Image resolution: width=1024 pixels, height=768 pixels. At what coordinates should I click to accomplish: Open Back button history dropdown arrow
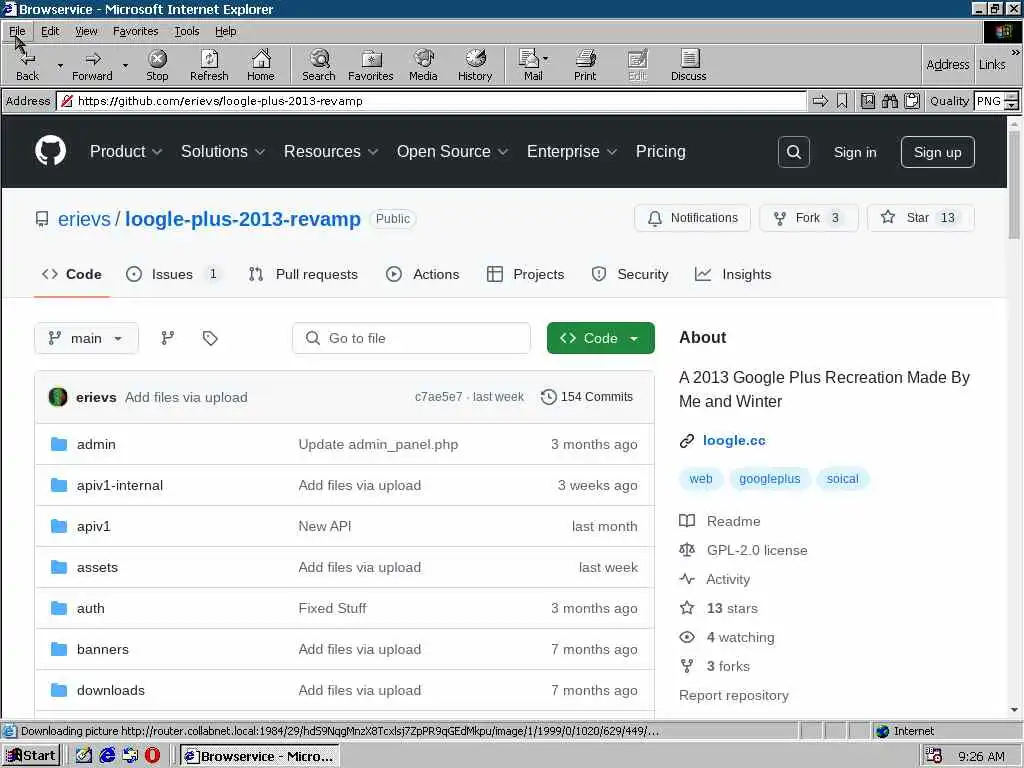[60, 65]
